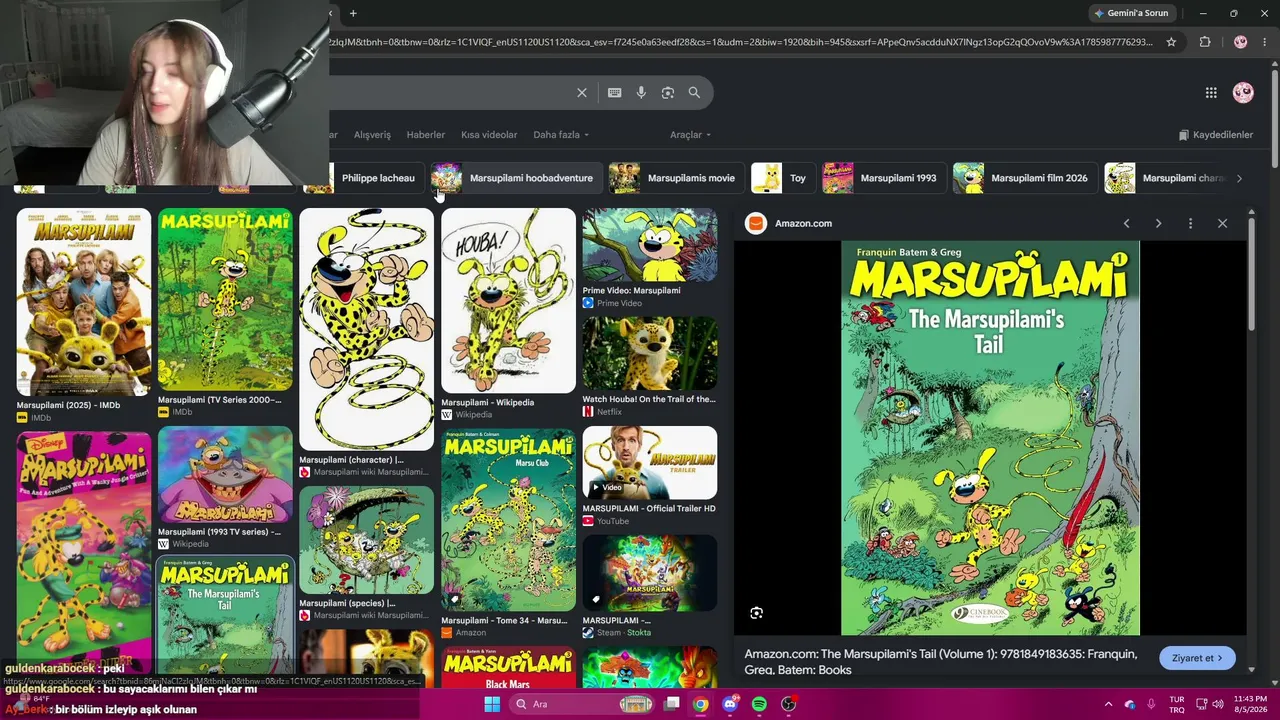Open a new browser tab
Screen dimensions: 1280x720
(353, 13)
